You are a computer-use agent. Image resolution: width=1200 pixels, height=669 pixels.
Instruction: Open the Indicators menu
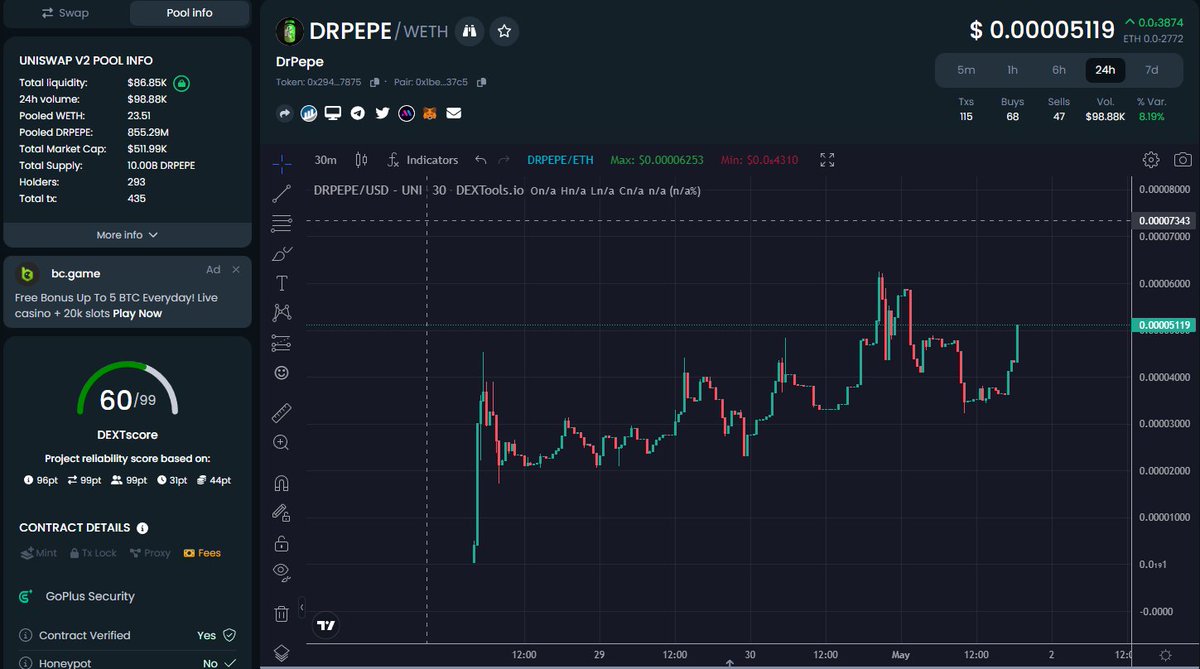click(423, 160)
